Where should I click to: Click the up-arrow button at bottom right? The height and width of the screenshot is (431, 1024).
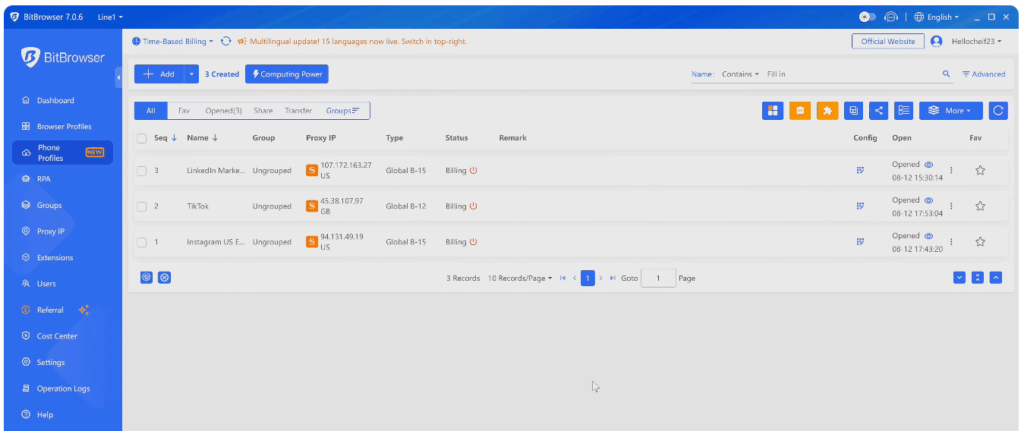coord(995,278)
